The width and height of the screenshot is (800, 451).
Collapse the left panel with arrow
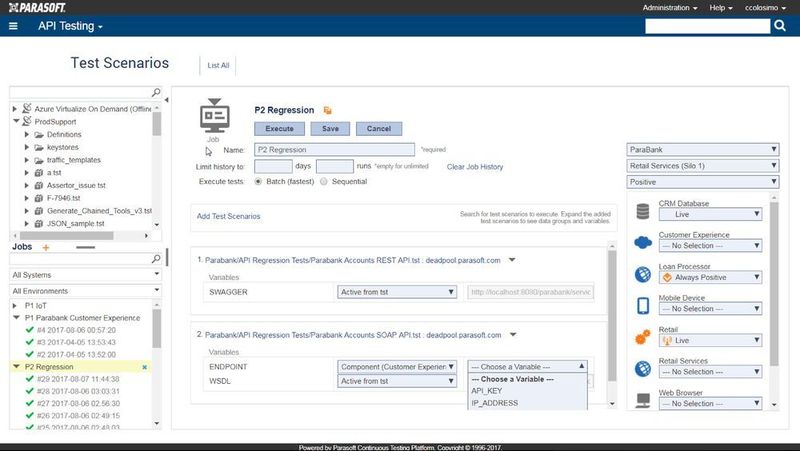166,100
